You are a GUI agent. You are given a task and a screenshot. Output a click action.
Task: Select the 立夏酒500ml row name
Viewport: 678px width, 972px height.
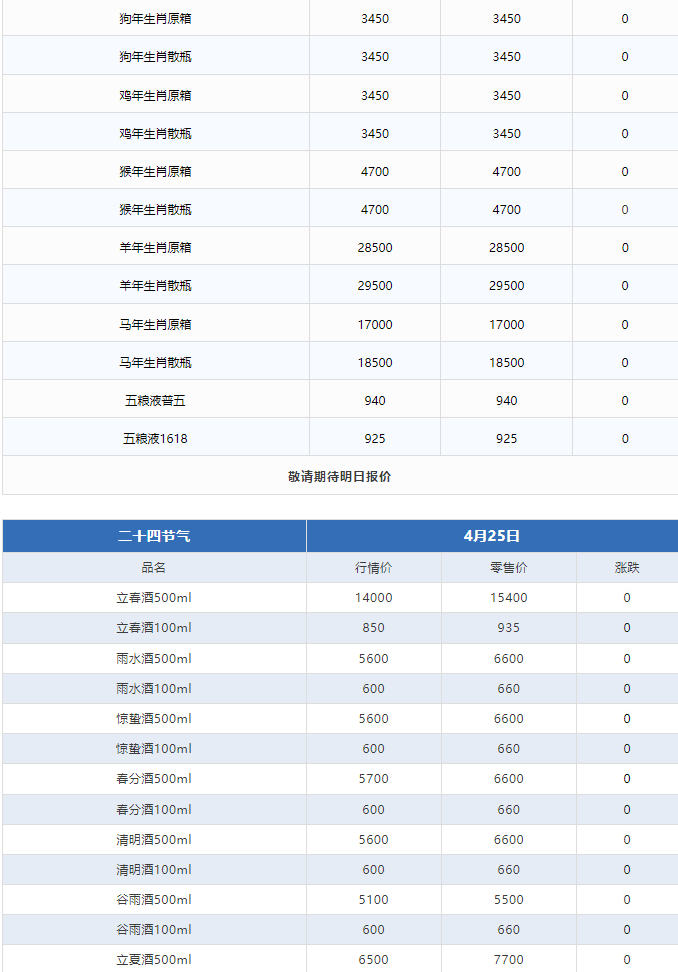[154, 960]
